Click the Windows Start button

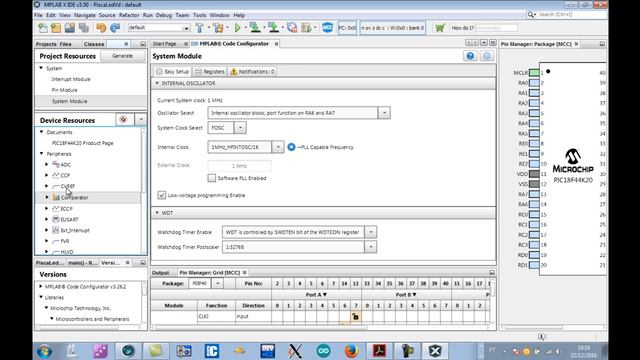click(x=44, y=351)
